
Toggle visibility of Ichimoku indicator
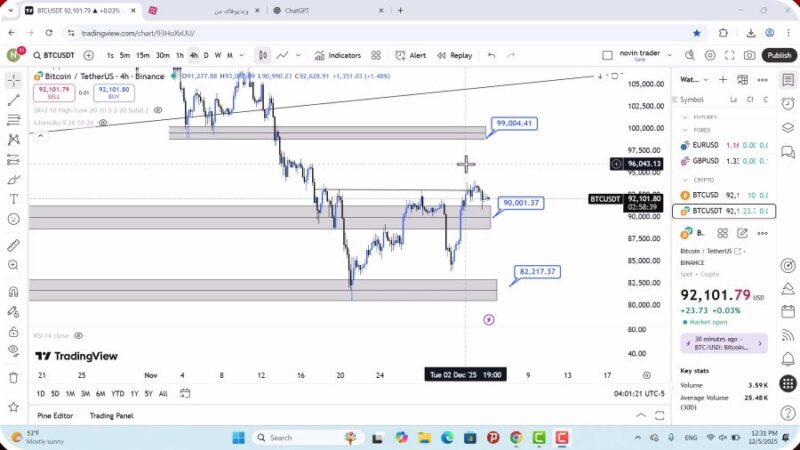105,123
